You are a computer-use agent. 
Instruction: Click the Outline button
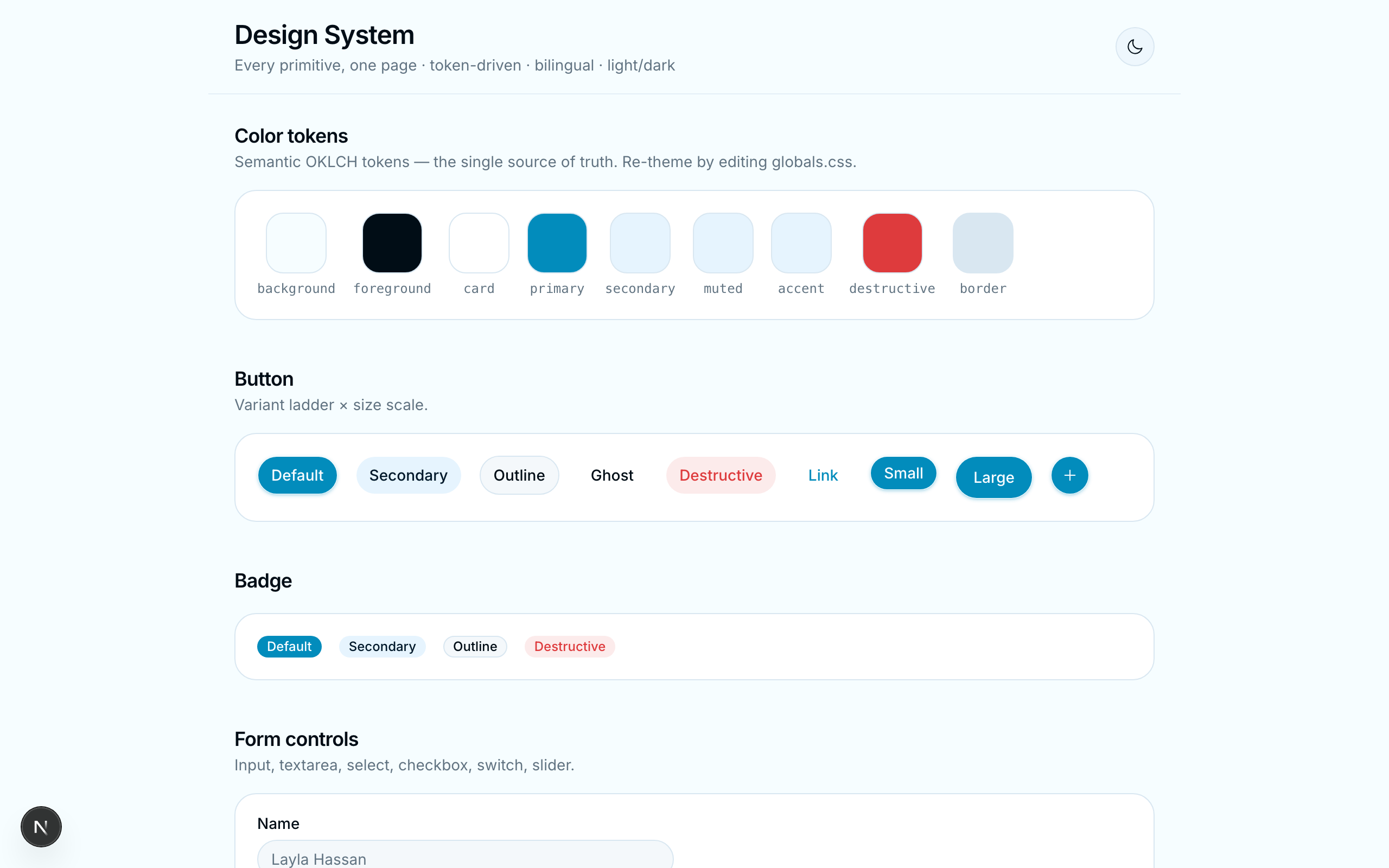[x=519, y=475]
